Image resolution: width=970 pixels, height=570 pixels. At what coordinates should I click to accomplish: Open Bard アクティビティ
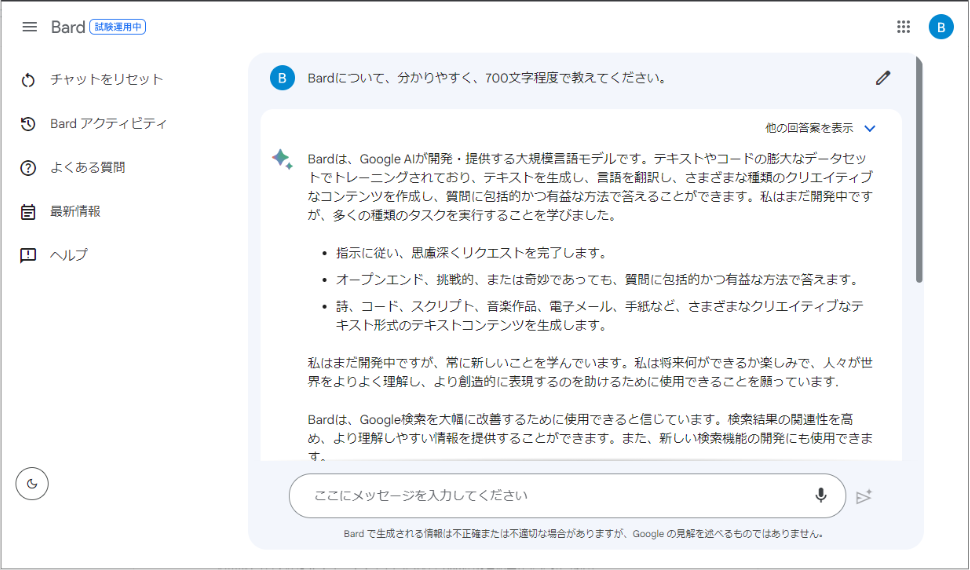[109, 123]
